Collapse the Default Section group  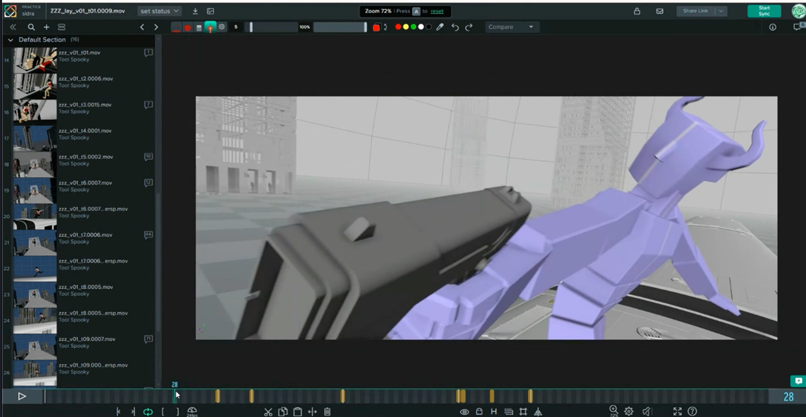tap(11, 40)
